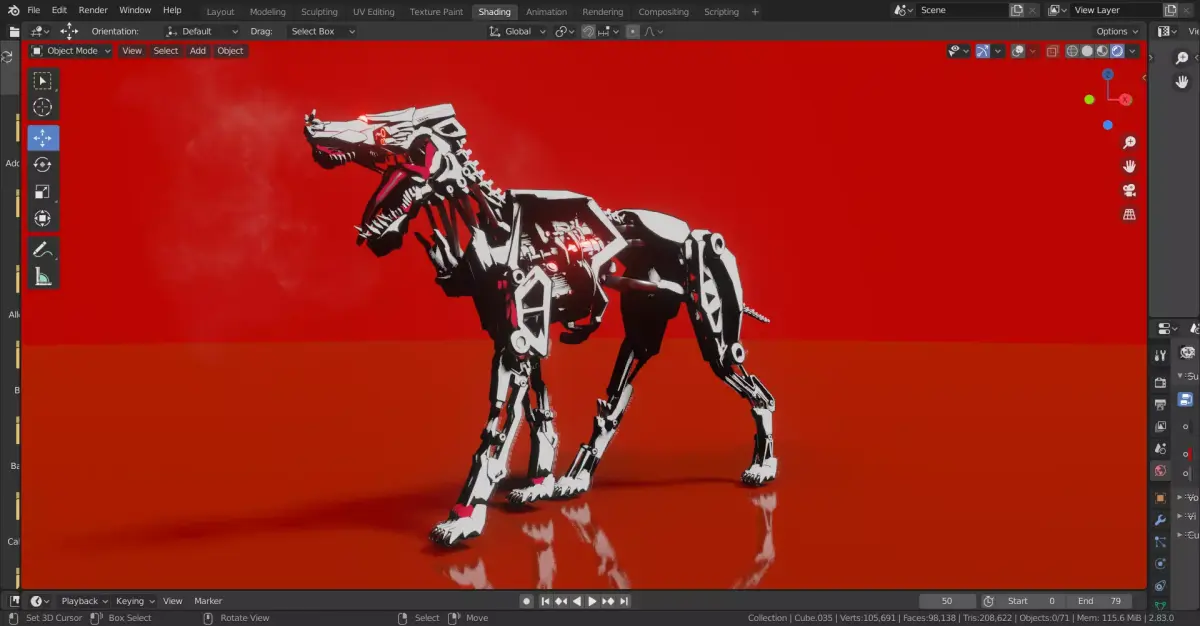Open the Render properties tab
This screenshot has height=626, width=1200.
pyautogui.click(x=1160, y=382)
